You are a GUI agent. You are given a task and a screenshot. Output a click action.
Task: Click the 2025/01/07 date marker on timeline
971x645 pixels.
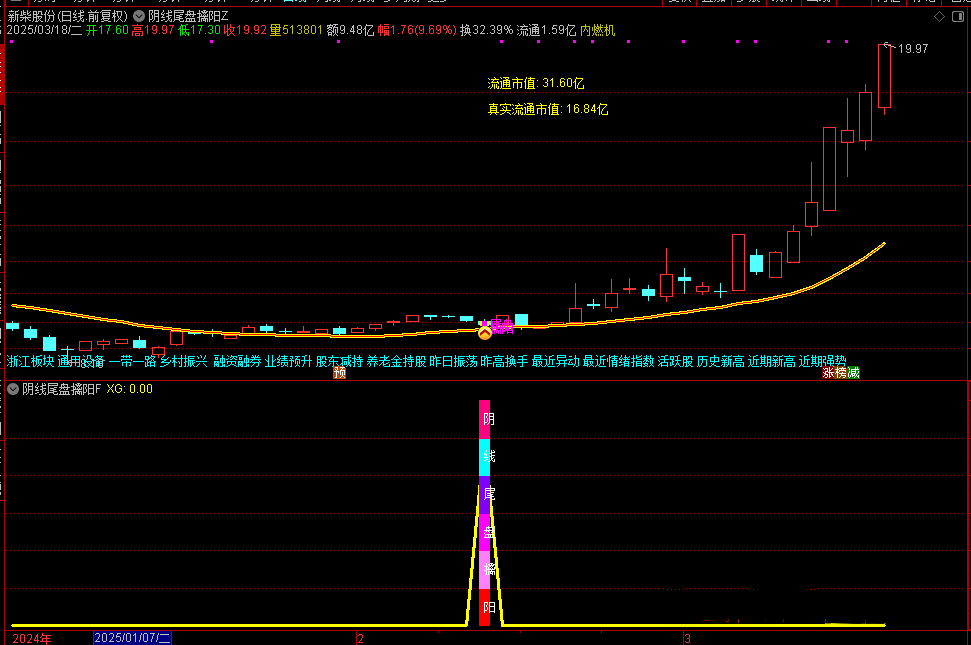coord(133,638)
